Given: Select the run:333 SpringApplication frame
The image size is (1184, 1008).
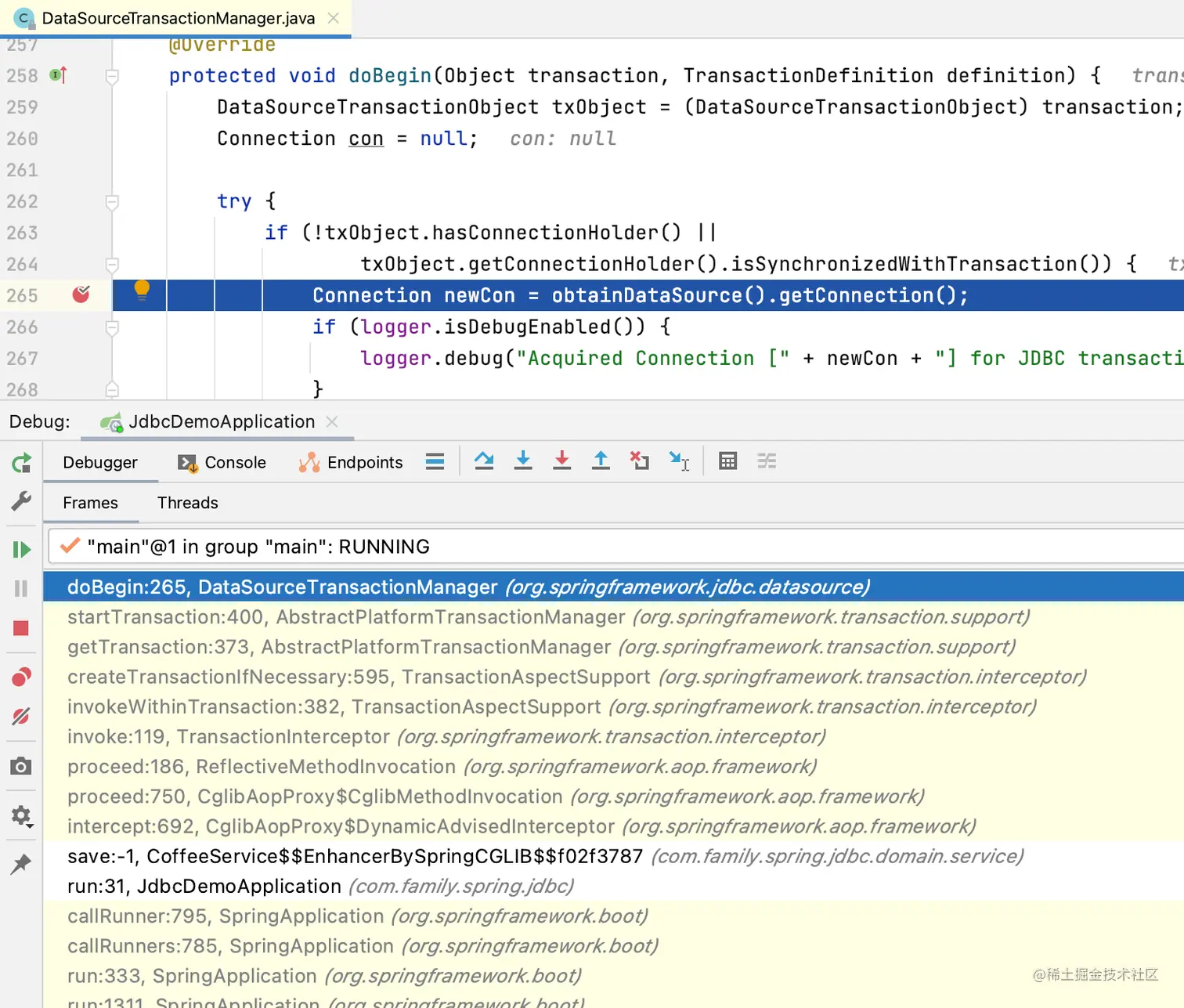Looking at the screenshot, I should tap(613, 976).
